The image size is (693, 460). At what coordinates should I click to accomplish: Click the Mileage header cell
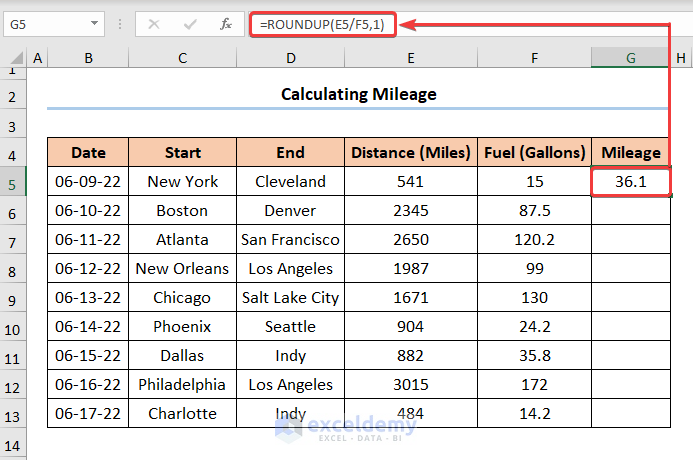[x=631, y=153]
